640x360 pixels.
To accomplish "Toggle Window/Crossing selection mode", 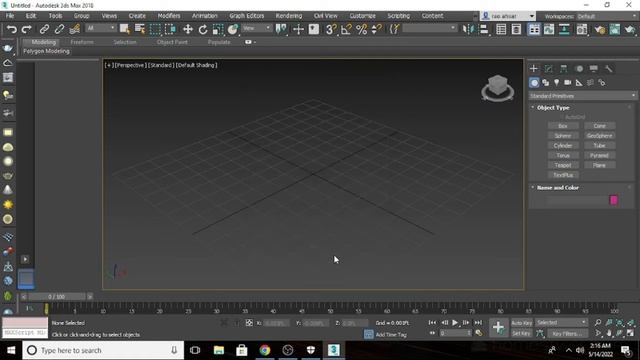I will point(170,29).
